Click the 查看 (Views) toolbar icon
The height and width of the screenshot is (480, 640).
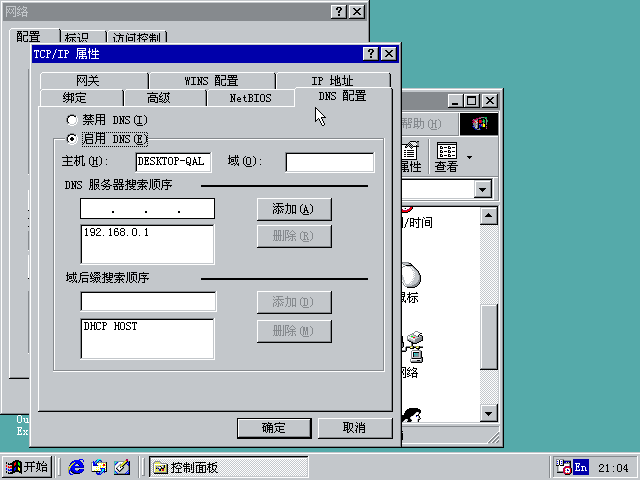[447, 157]
